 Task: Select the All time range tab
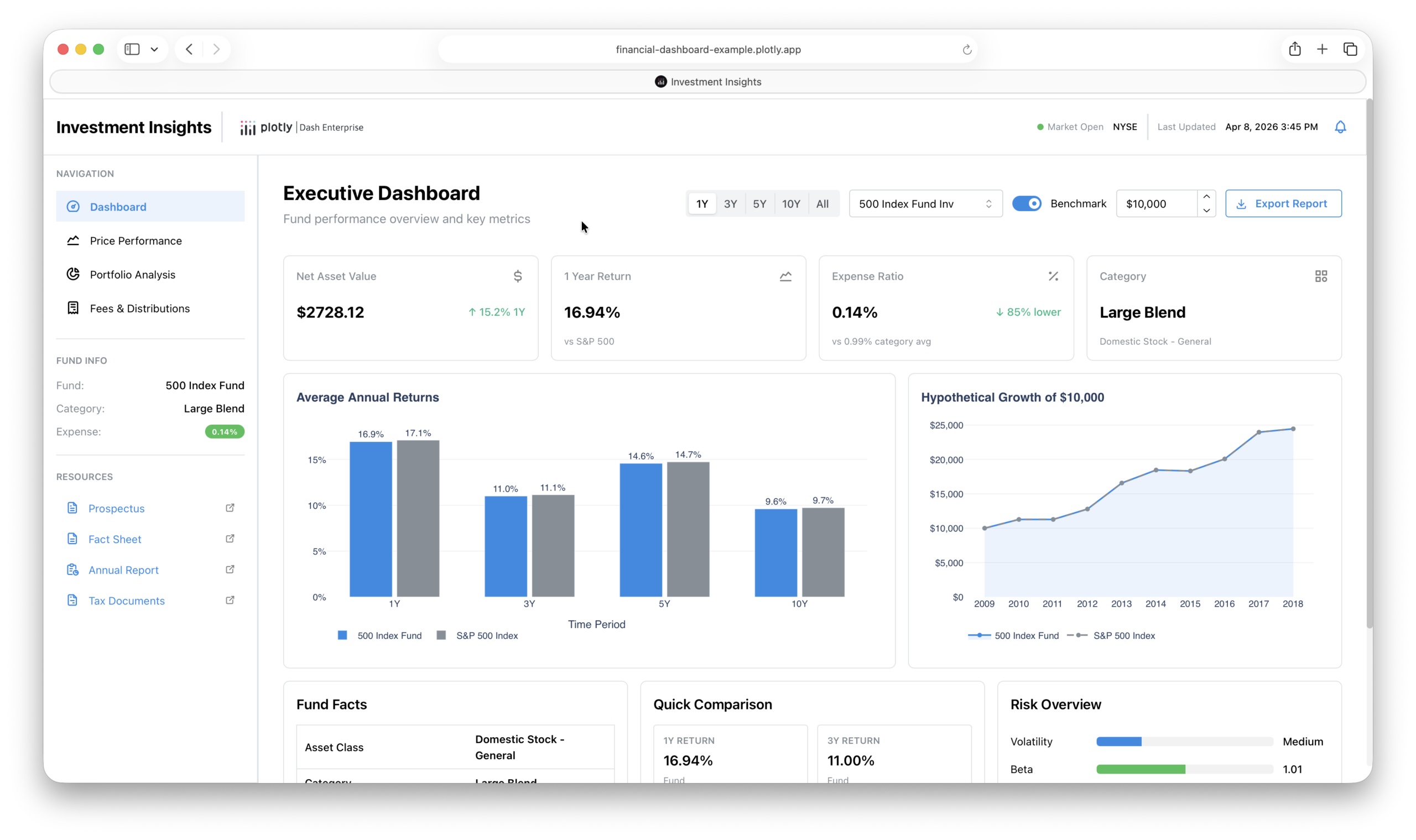tap(822, 203)
